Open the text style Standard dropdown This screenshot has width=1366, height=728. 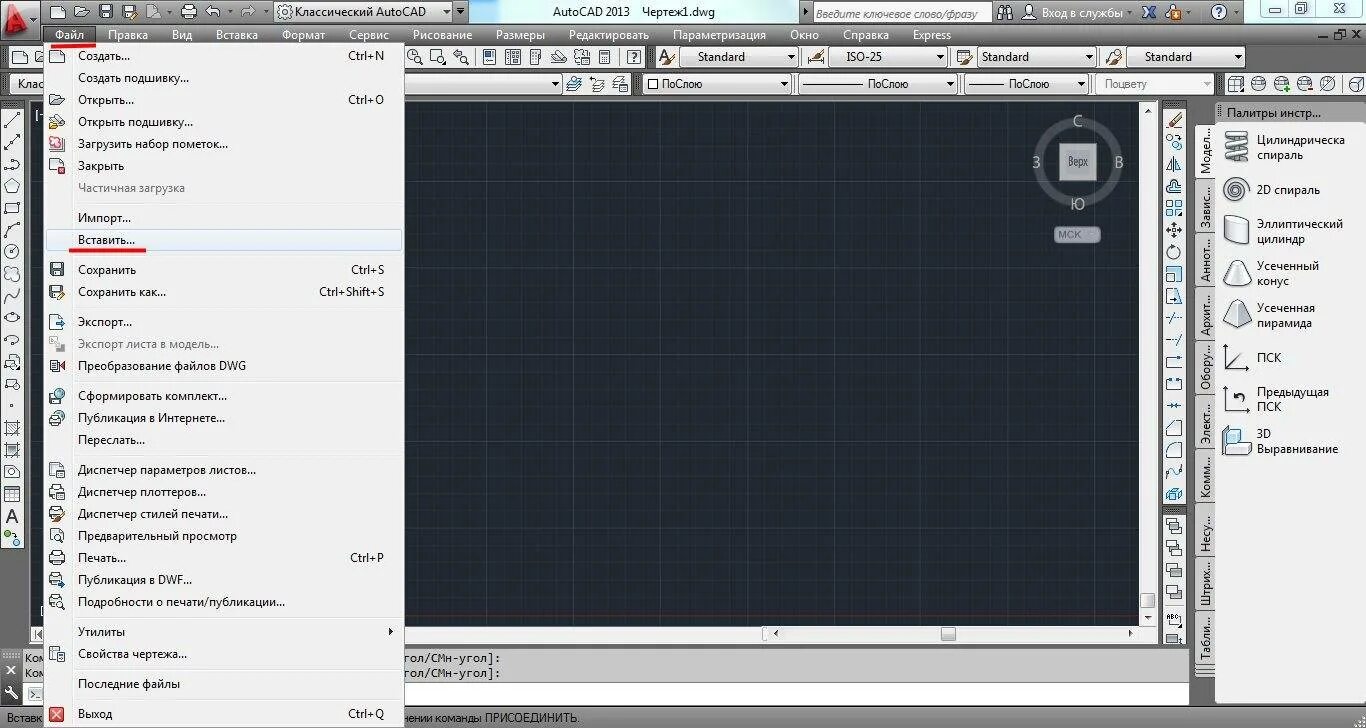[x=738, y=57]
